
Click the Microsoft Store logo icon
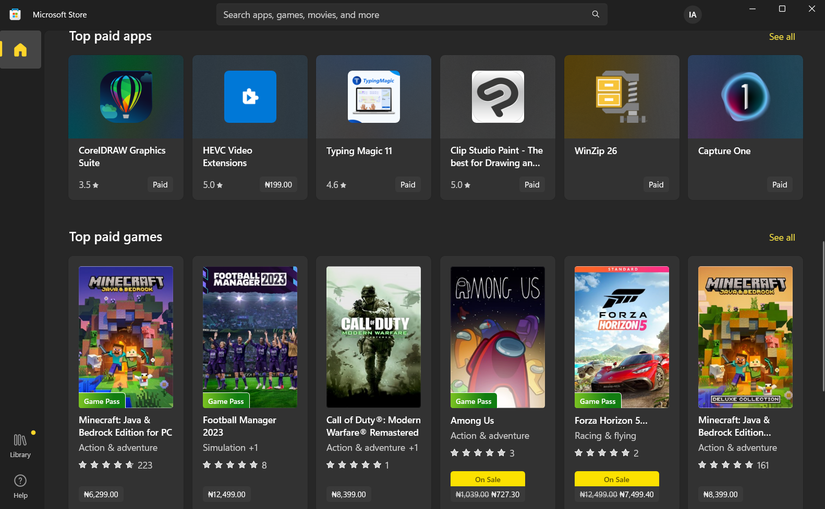tap(15, 15)
